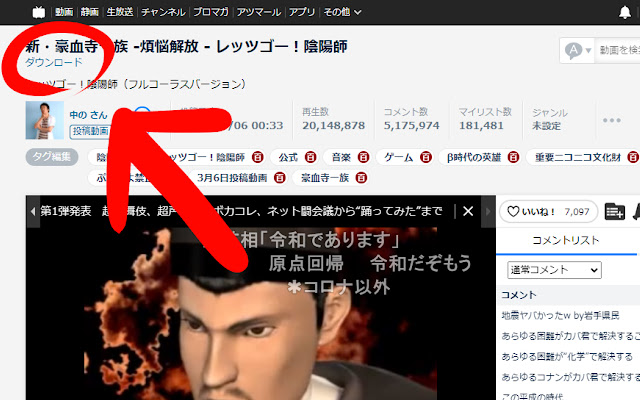Click the dictionary icon beside ゲーム tag
This screenshot has width=640, height=400.
click(424, 157)
